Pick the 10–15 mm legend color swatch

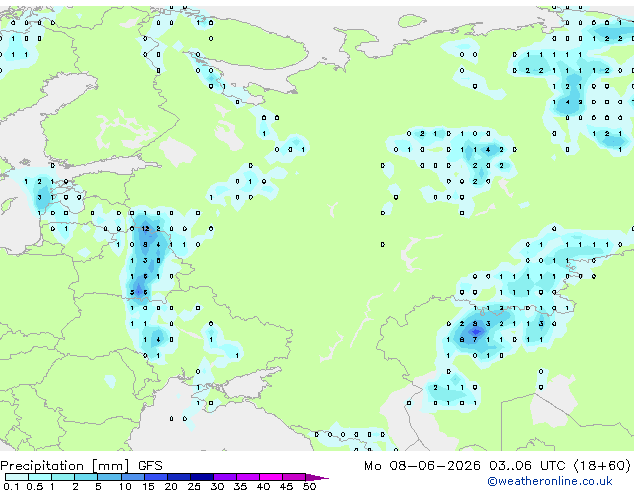[x=133, y=477]
